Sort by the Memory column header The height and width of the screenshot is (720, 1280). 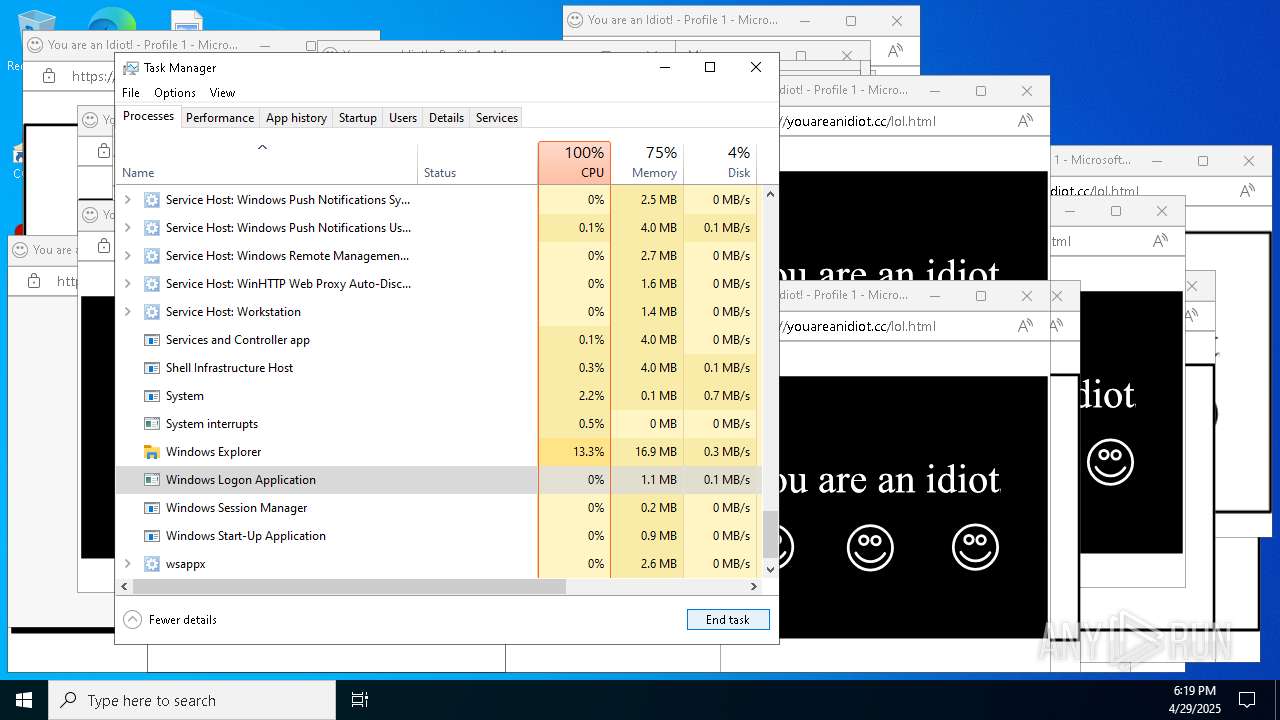(647, 164)
